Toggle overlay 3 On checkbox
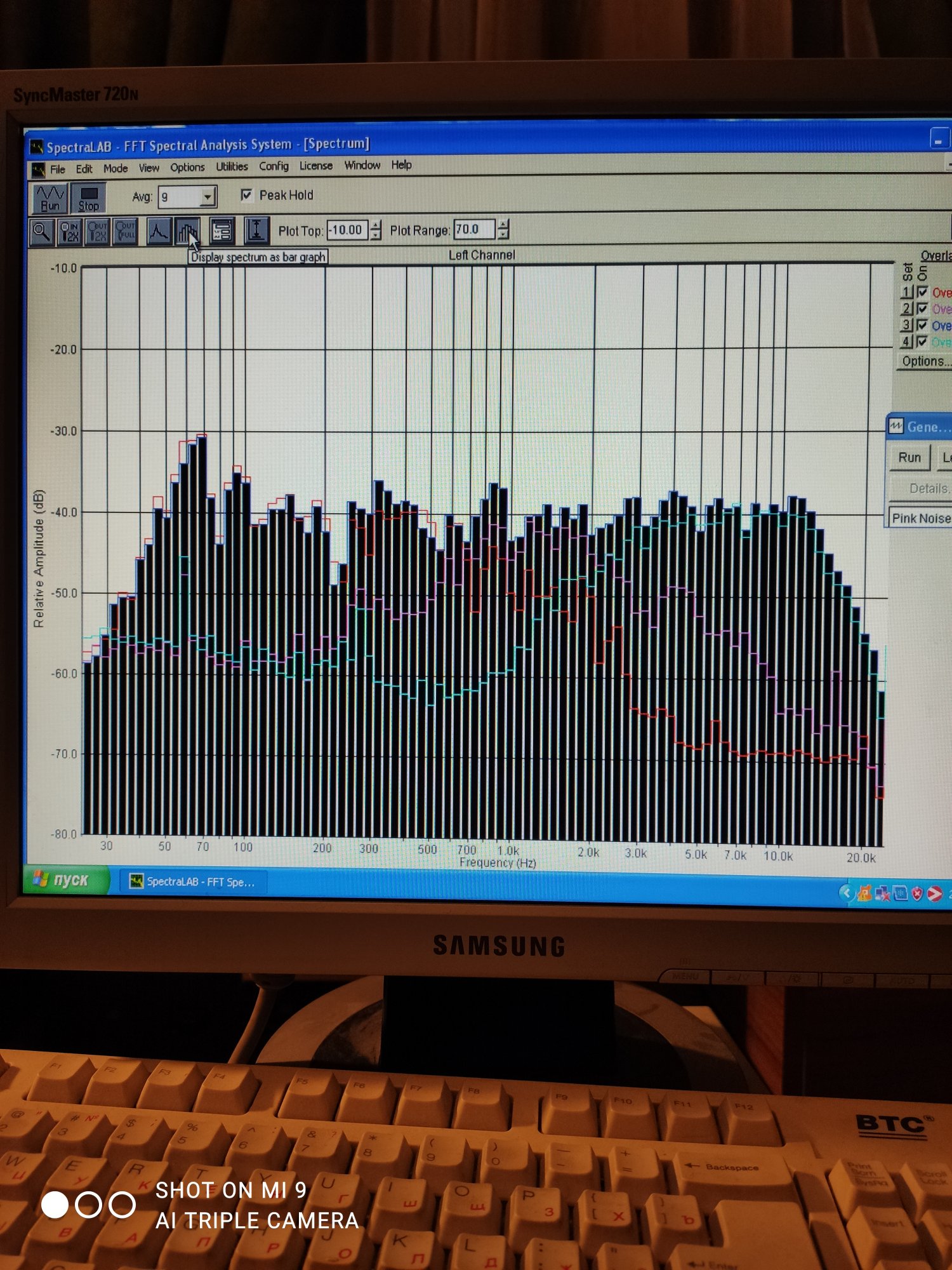The width and height of the screenshot is (952, 1270). pos(922,325)
